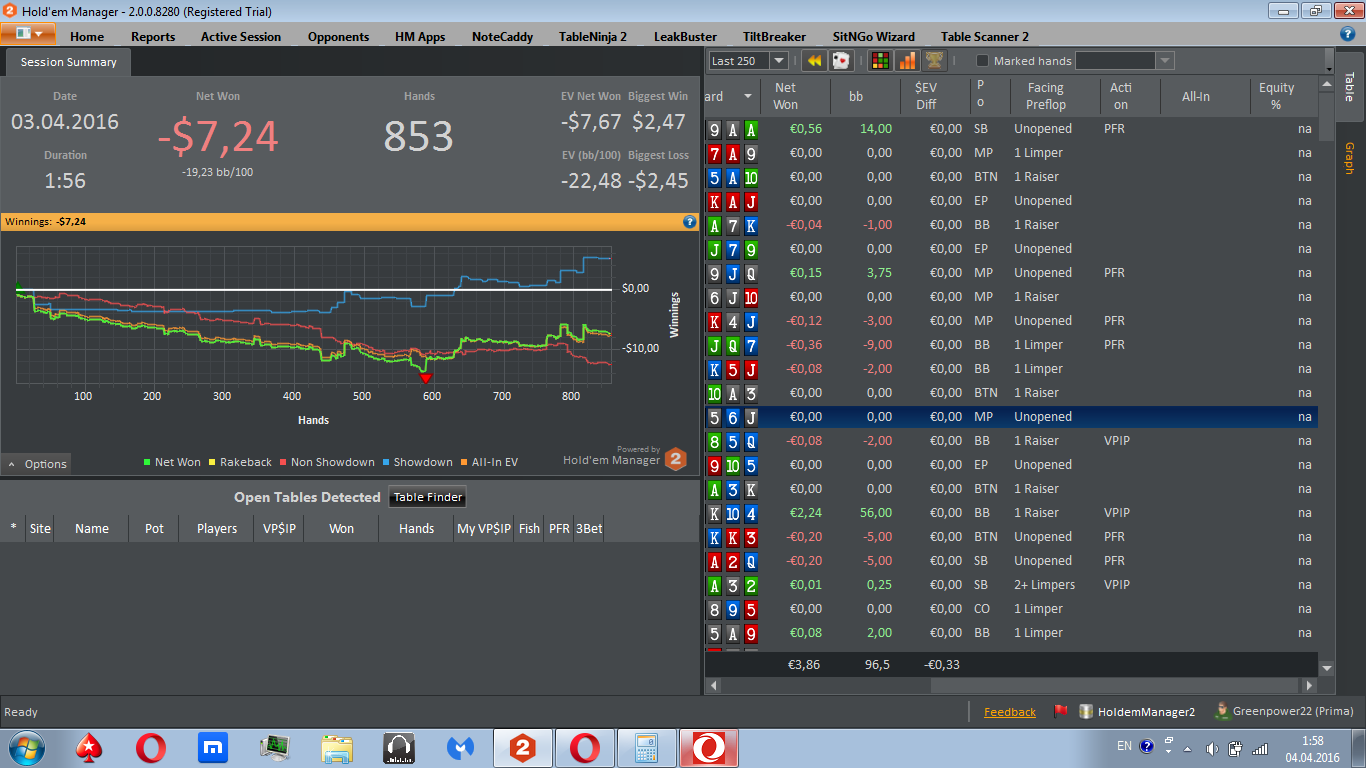Switch to the Hold'em Manager taskbar icon
1366x768 pixels.
pyautogui.click(x=521, y=747)
